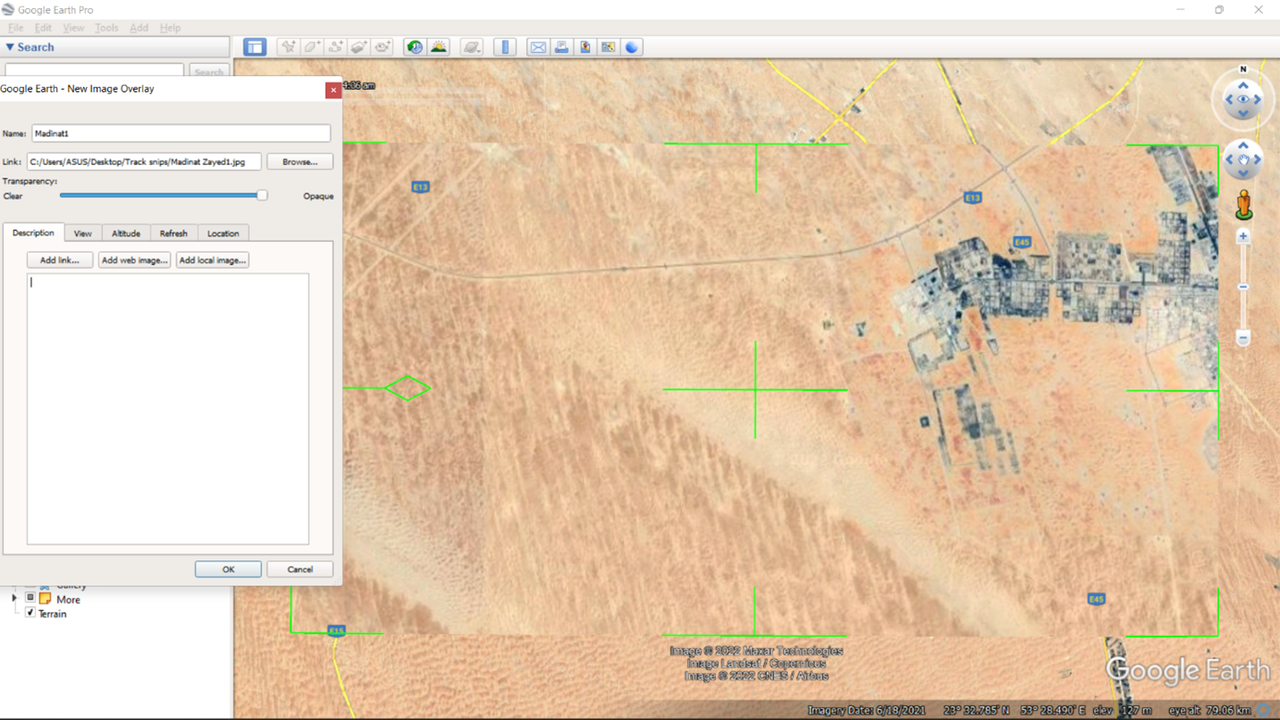The image size is (1280, 720).
Task: Click the green diamond rotation handle on overlay
Action: (408, 388)
